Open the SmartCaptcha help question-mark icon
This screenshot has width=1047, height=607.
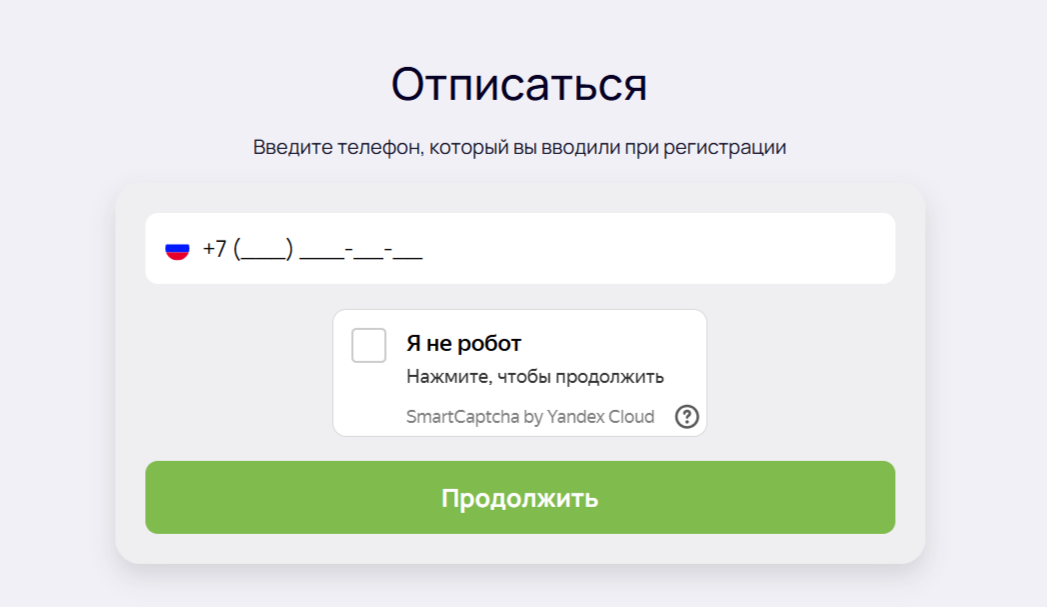pyautogui.click(x=686, y=417)
